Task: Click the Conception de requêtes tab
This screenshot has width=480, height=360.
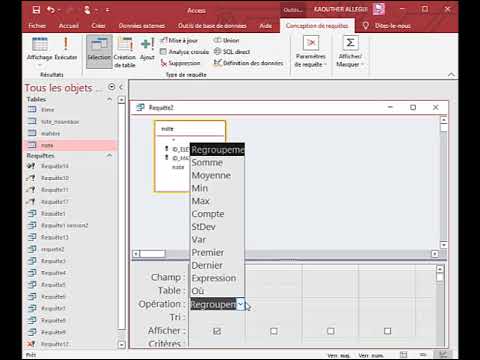Action: (x=317, y=26)
